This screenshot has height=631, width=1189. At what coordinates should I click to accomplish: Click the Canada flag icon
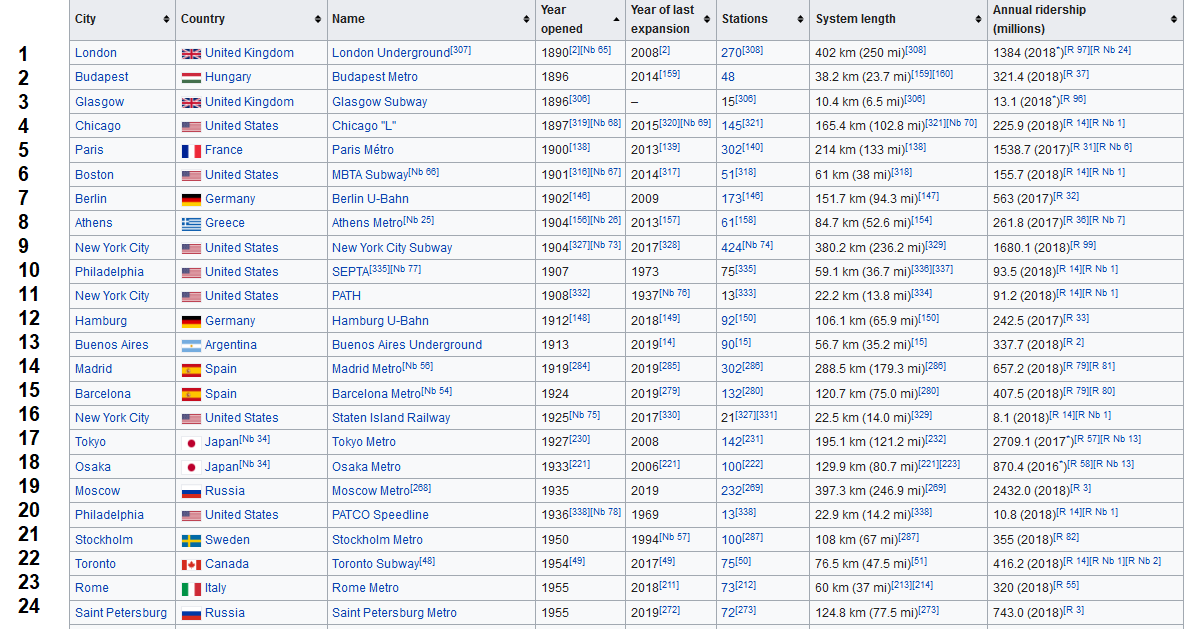(191, 564)
